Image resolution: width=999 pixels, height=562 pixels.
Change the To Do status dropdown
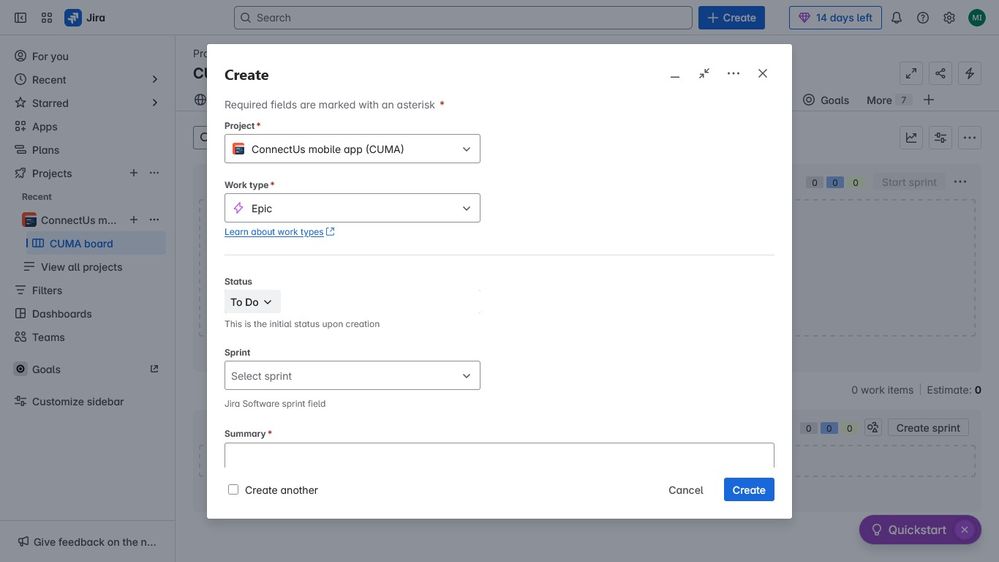point(252,302)
